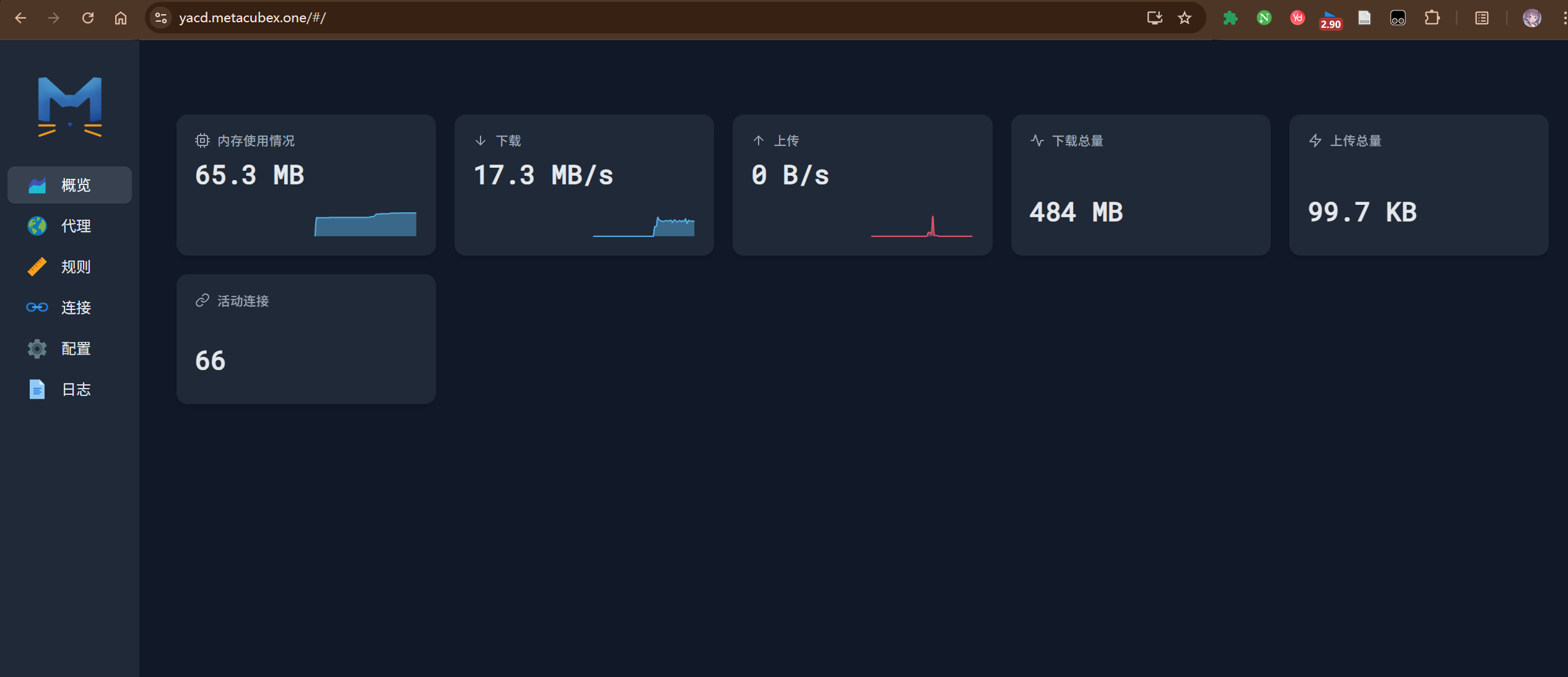Click the lightning bolt icon for 上传总量
The image size is (1568, 677).
pos(1315,140)
